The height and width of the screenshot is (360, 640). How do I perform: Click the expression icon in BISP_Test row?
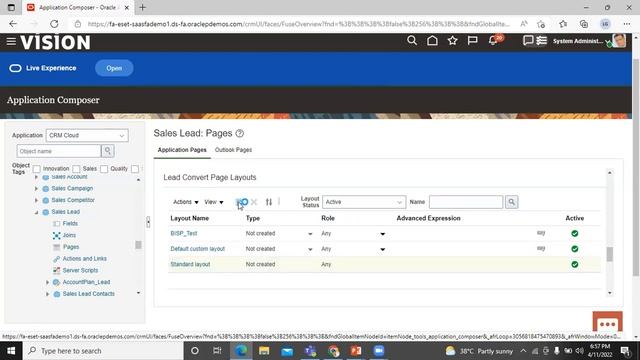click(541, 233)
